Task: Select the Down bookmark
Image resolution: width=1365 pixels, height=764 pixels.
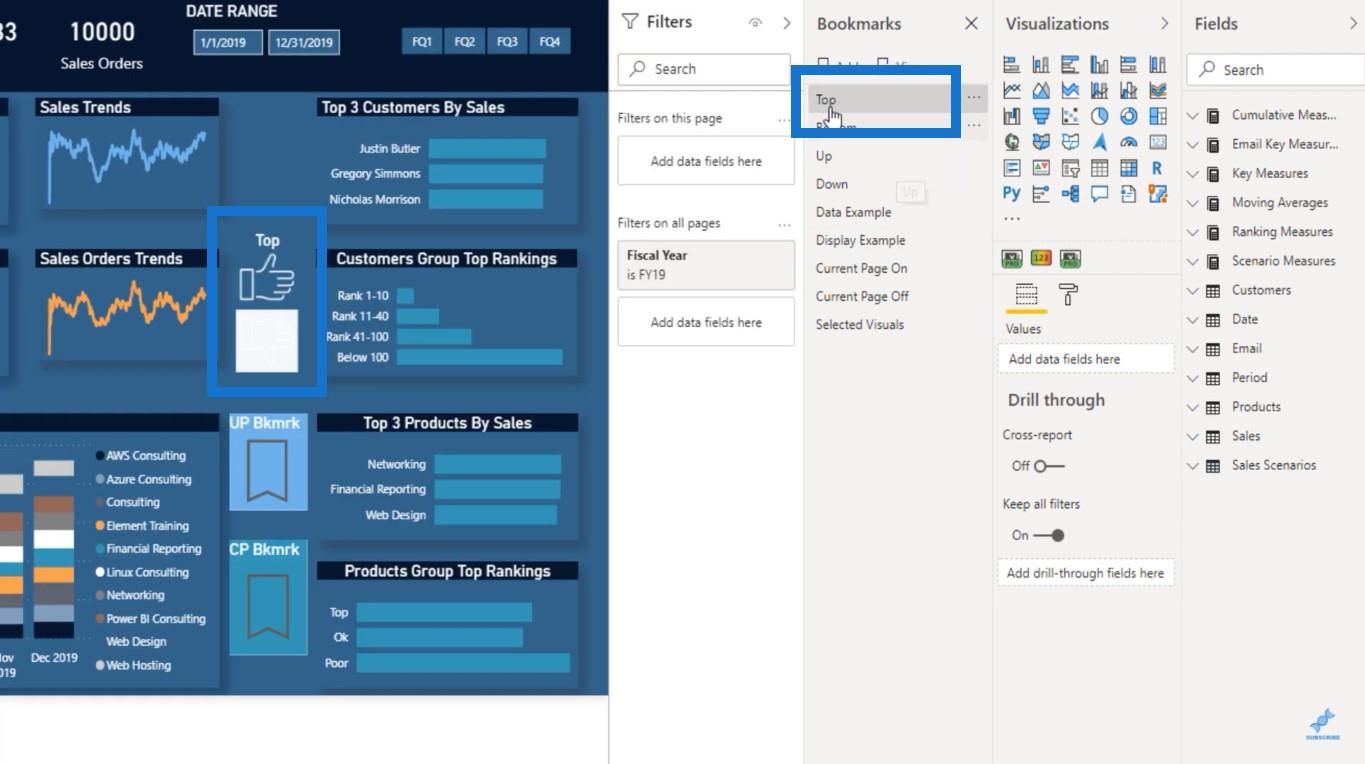Action: [x=832, y=184]
